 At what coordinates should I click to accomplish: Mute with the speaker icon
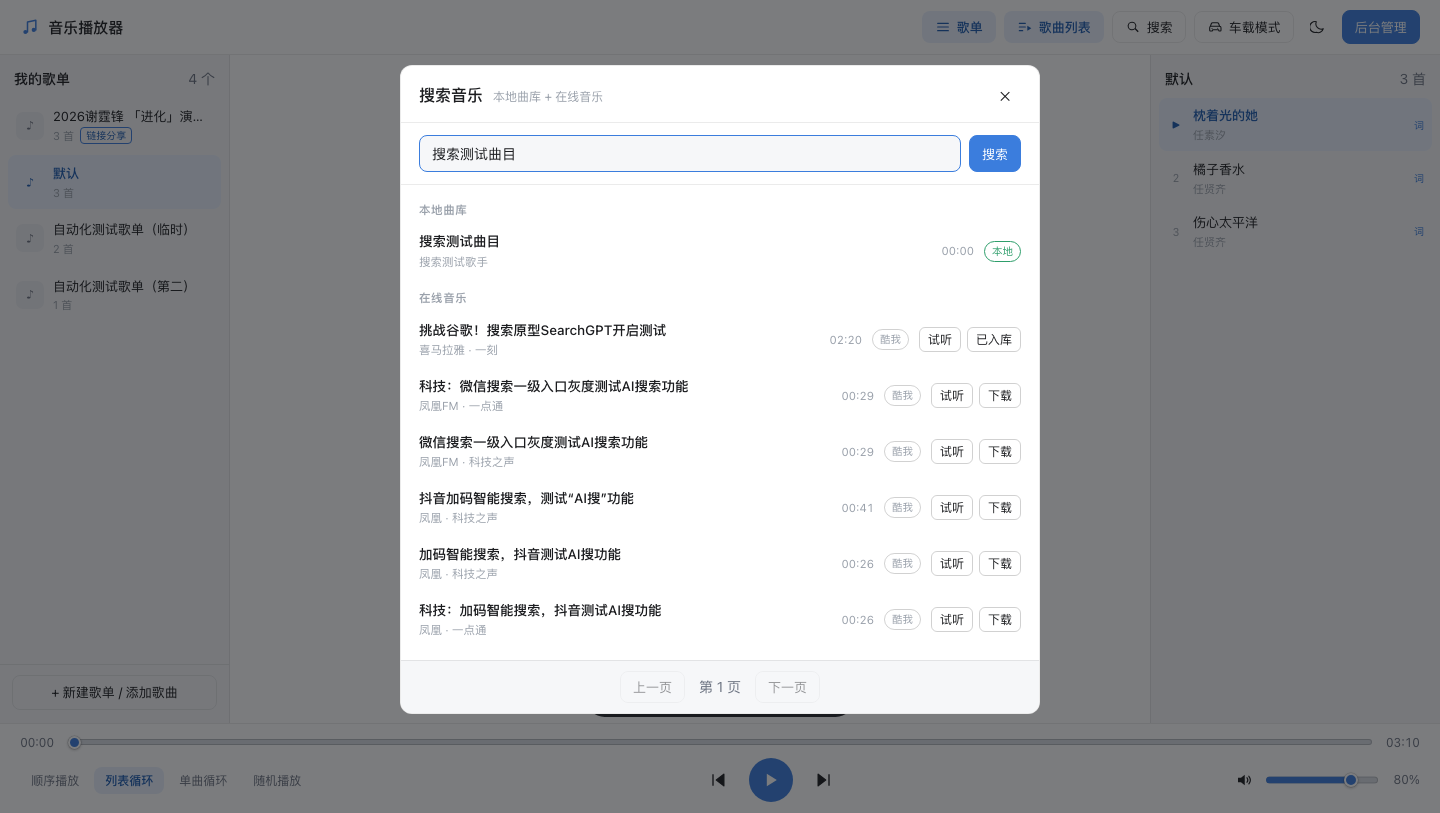(x=1244, y=780)
